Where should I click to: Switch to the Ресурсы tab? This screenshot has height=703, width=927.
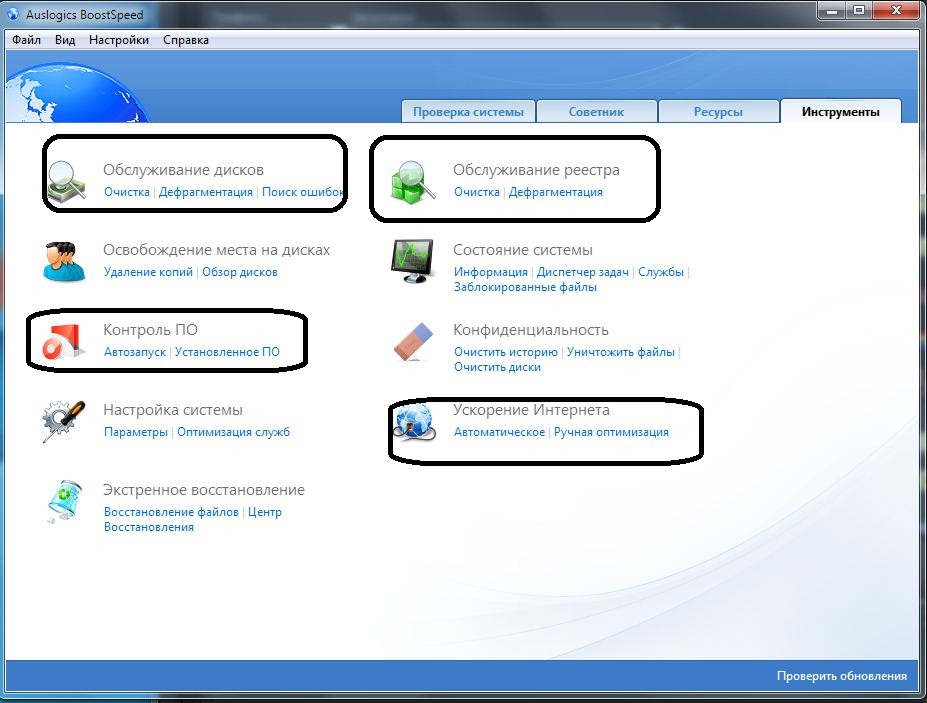718,112
